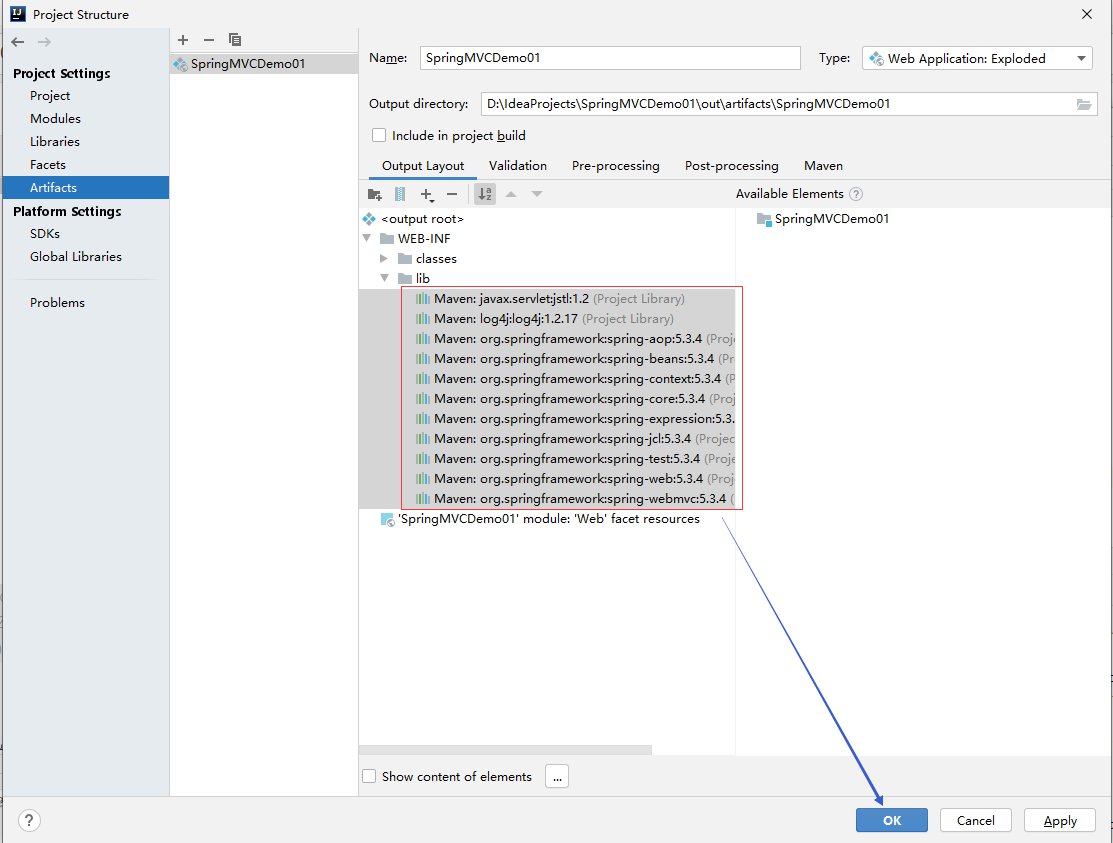Screen dimensions: 1113x843
Task: Select the jstl:1.2 library row
Action: (x=547, y=299)
